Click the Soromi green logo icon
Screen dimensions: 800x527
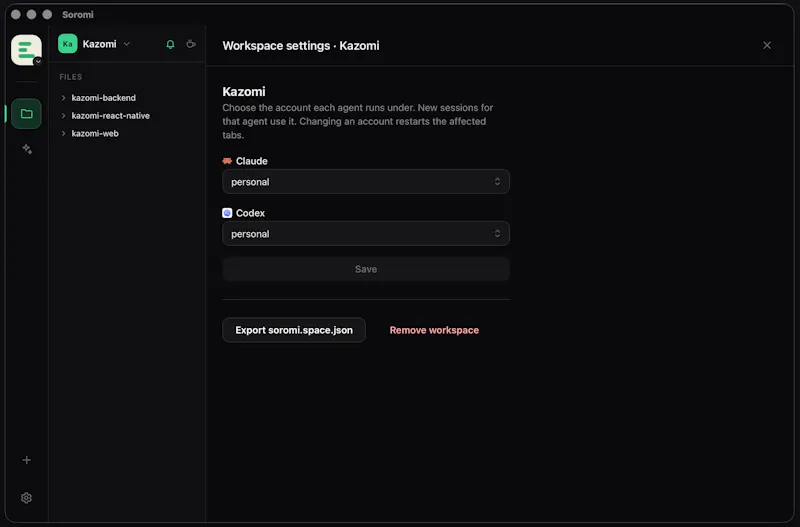pos(26,49)
